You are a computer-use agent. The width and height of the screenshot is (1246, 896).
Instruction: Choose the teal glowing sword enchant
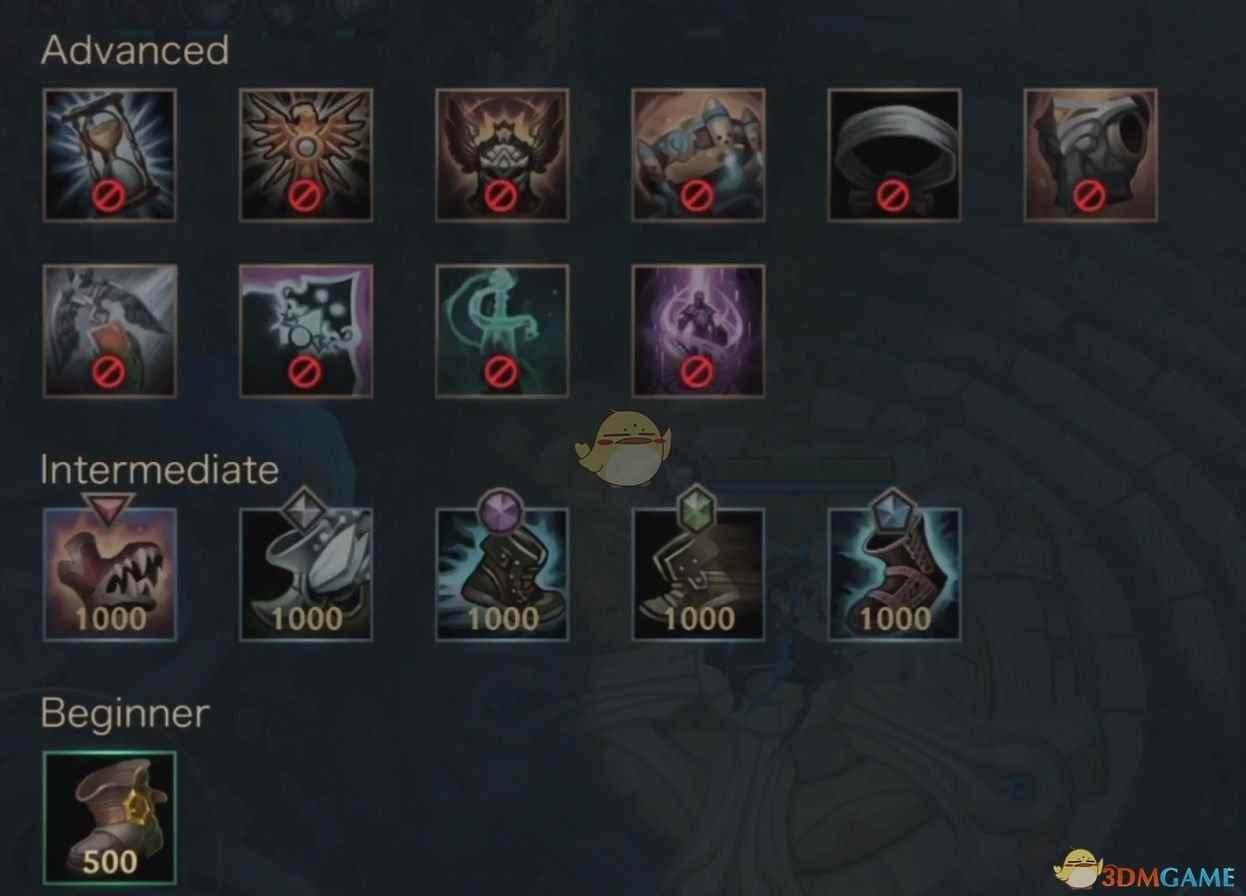click(502, 331)
